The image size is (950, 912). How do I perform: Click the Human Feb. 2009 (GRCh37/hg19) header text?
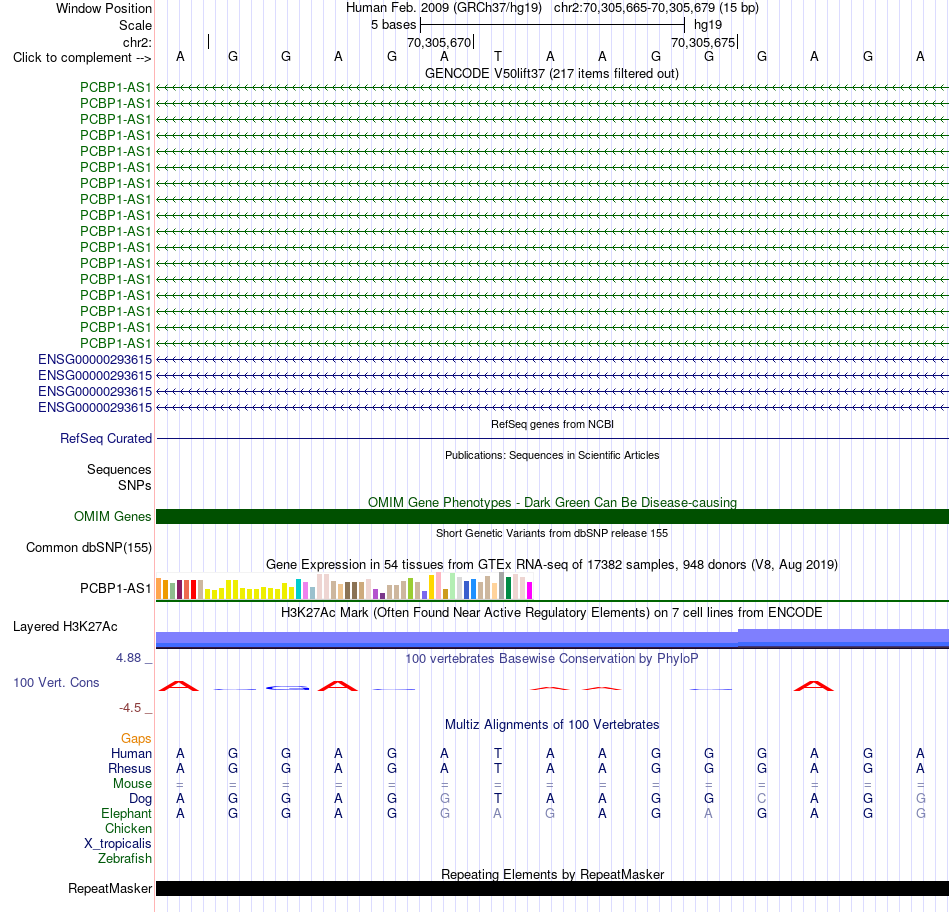click(x=445, y=8)
